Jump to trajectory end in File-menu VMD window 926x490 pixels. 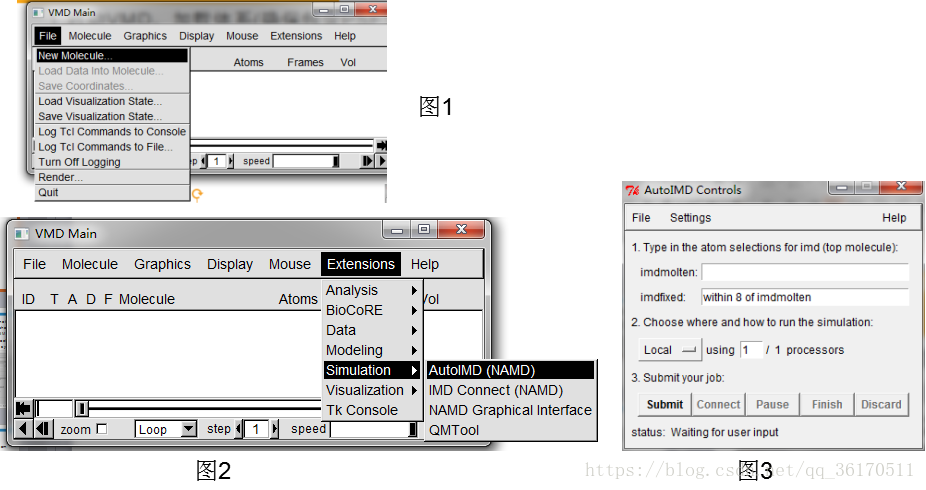point(382,145)
